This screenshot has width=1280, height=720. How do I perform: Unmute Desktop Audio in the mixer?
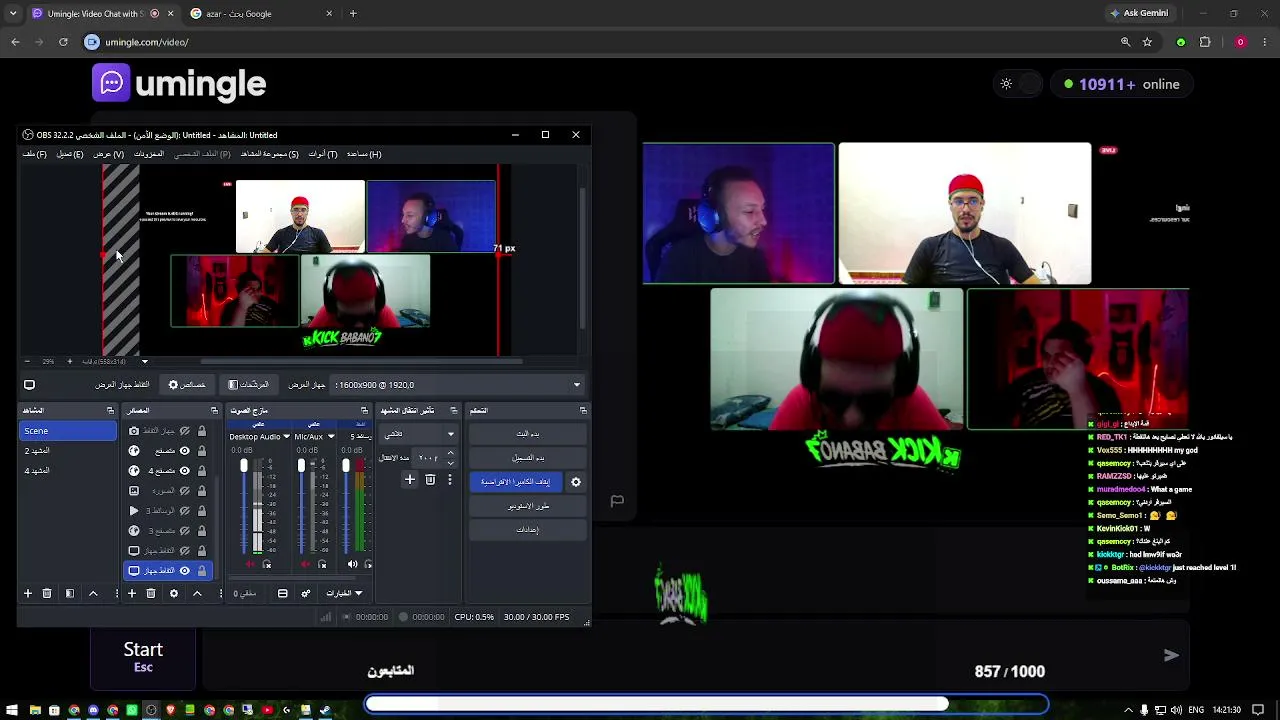coord(250,565)
